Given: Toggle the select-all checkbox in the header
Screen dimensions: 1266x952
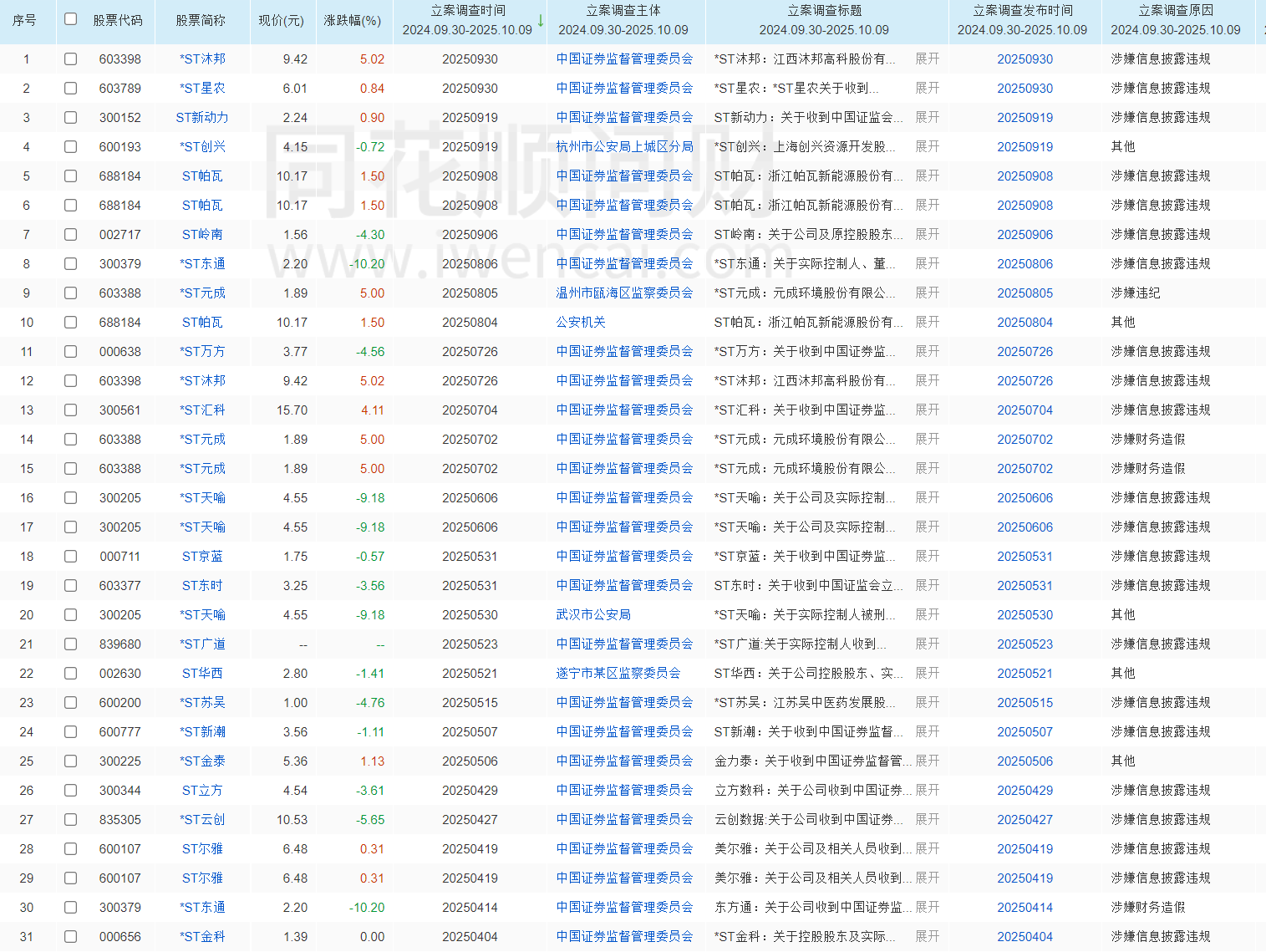Looking at the screenshot, I should point(70,19).
